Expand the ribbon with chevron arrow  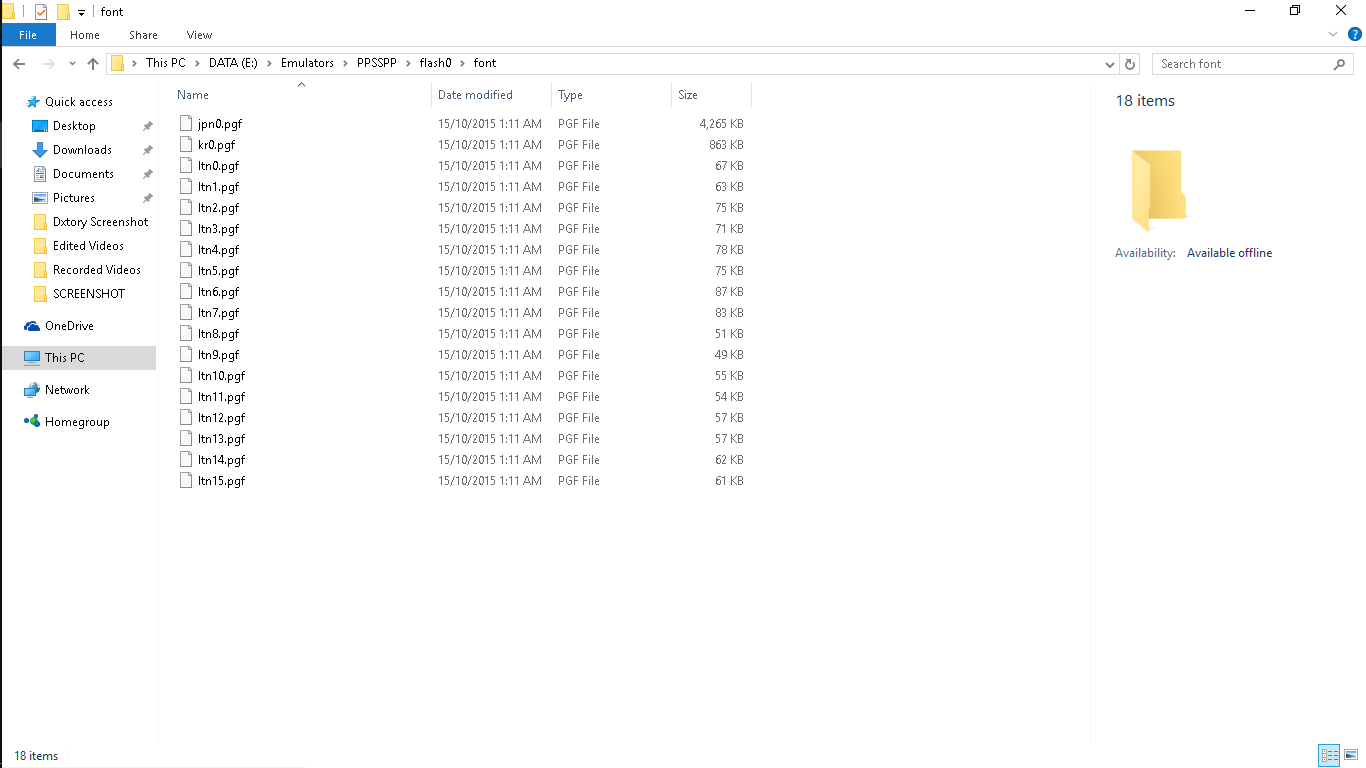[x=1333, y=34]
